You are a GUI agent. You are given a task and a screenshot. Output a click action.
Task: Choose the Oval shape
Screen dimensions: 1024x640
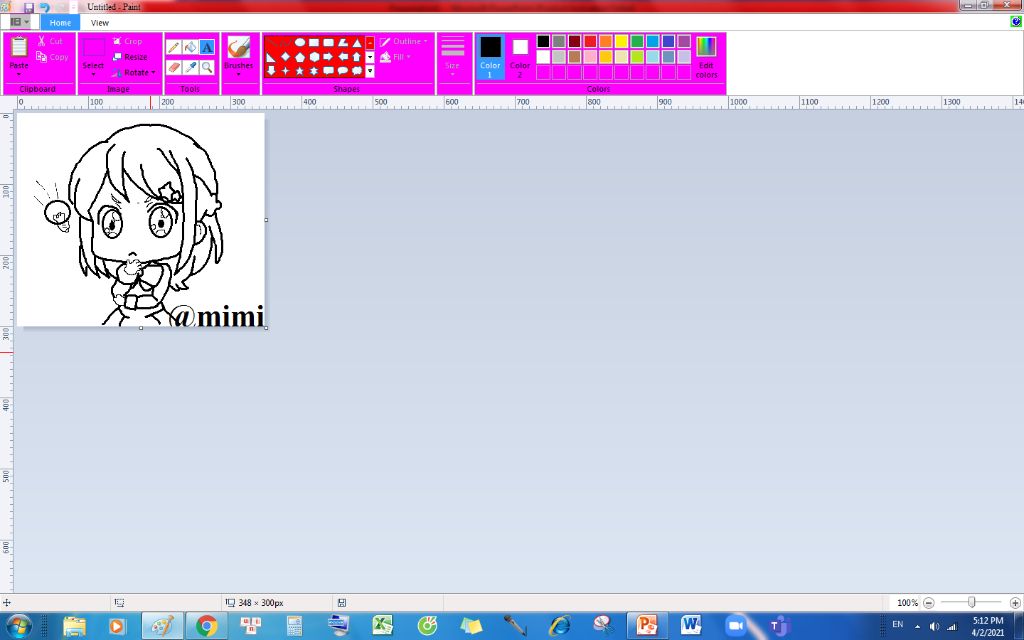click(x=300, y=42)
